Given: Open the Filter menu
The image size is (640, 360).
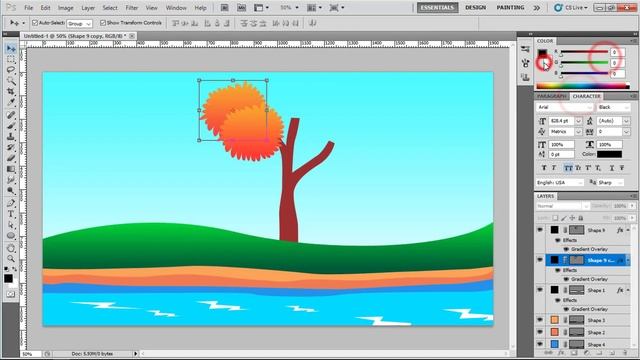Looking at the screenshot, I should tap(131, 8).
